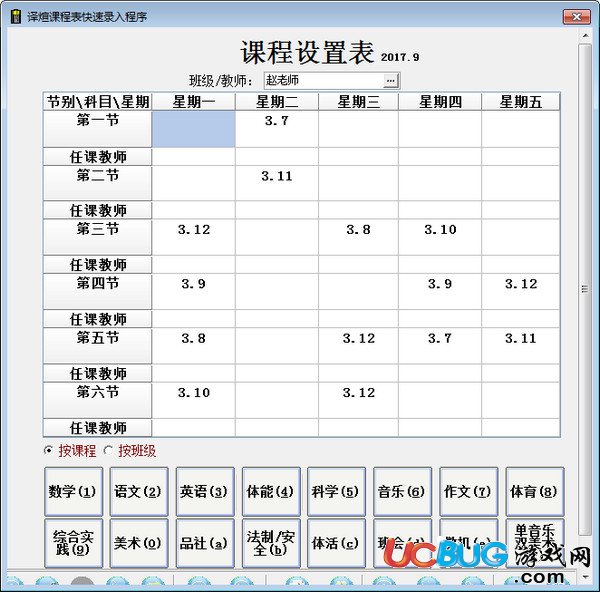The image size is (600, 592).
Task: Insert subject with 科学(5) button
Action: click(x=336, y=491)
